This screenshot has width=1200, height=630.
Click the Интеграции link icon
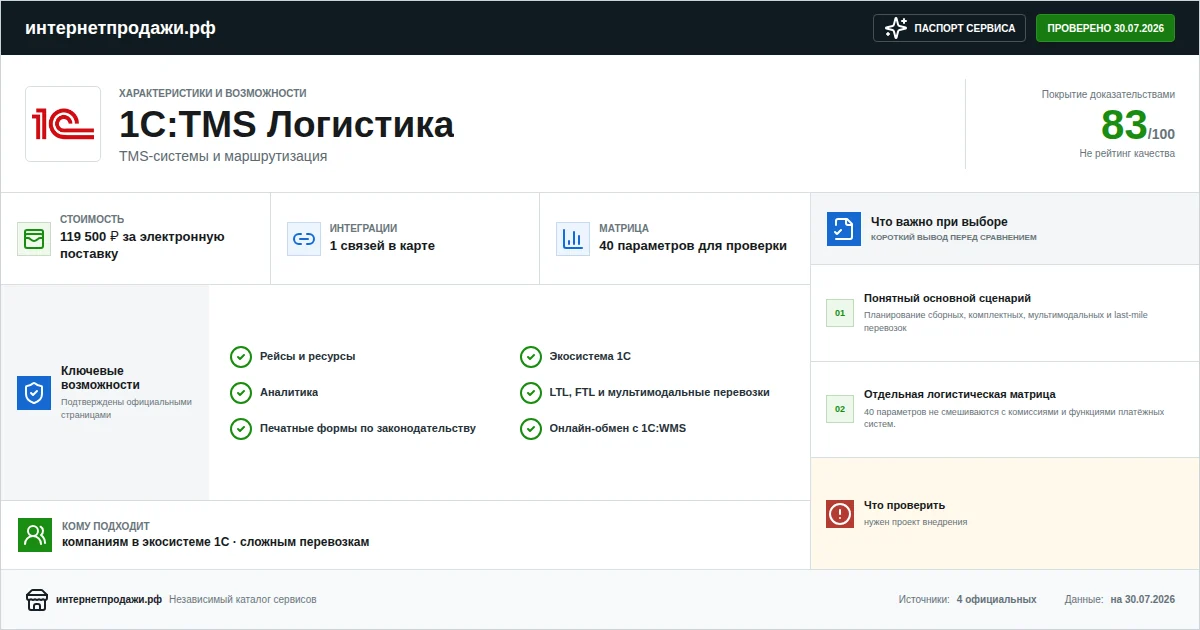(x=303, y=239)
